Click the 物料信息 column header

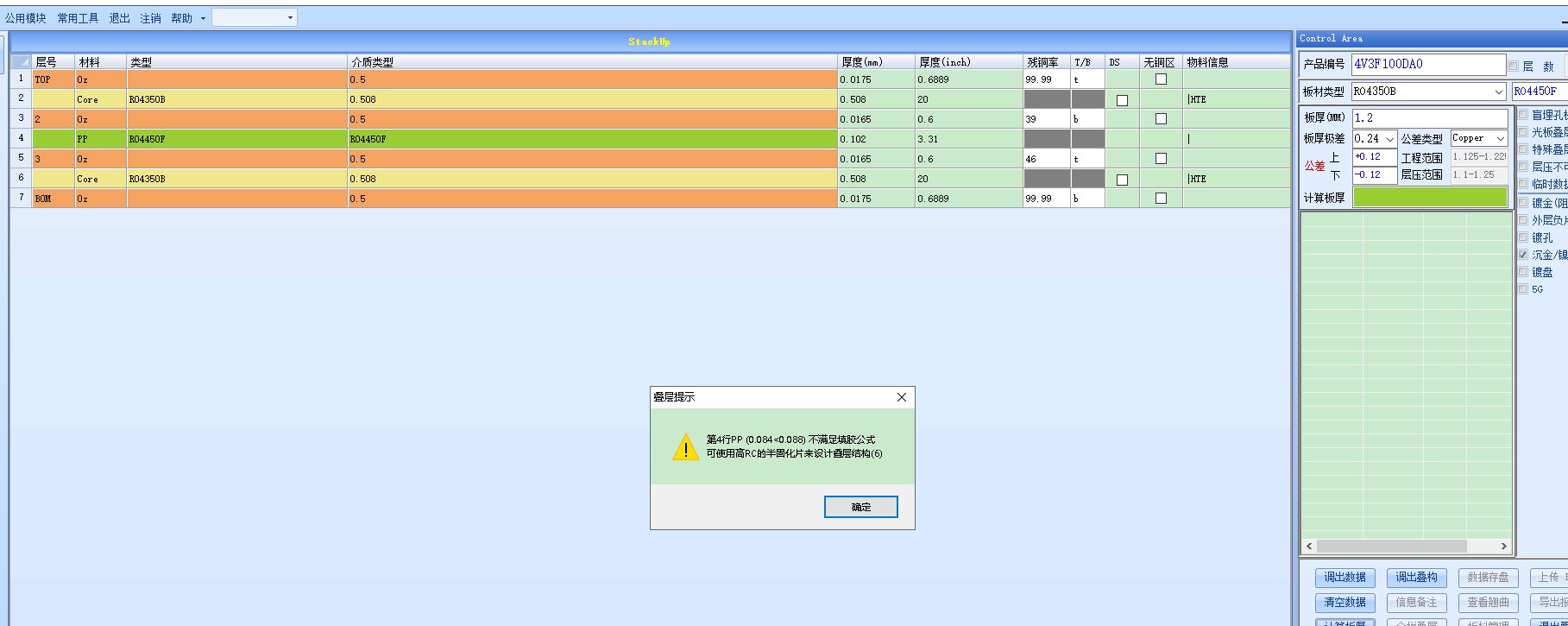point(1236,62)
